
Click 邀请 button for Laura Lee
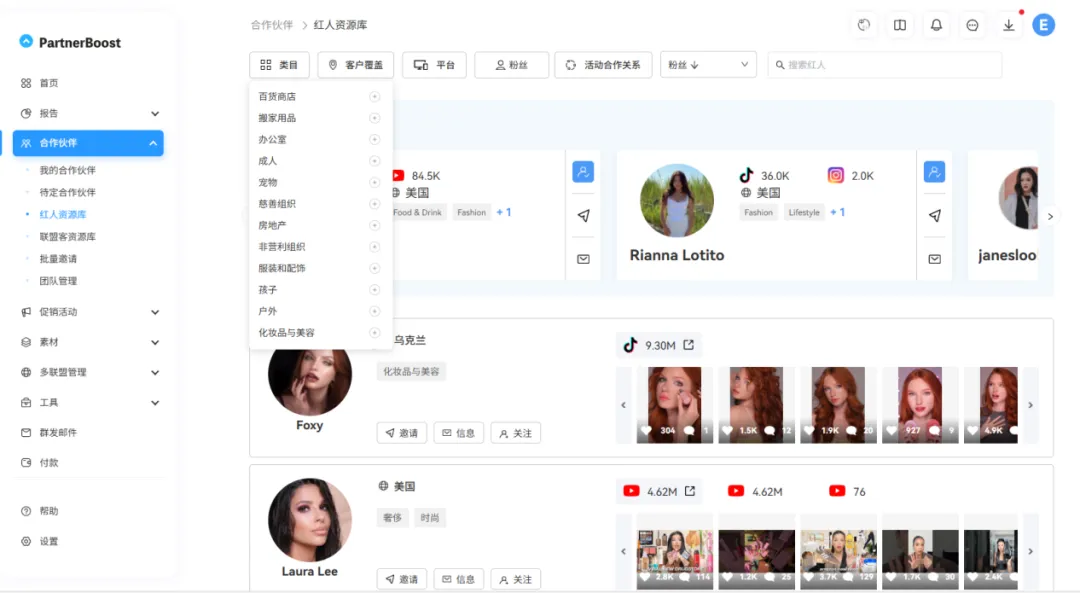(402, 579)
